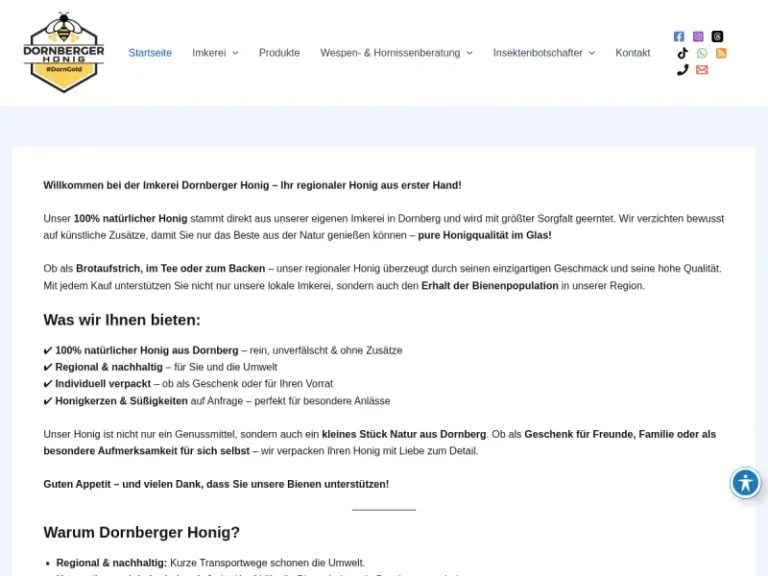Open the Wespen- & Hornissenberatung menu item
This screenshot has width=768, height=576.
point(390,53)
